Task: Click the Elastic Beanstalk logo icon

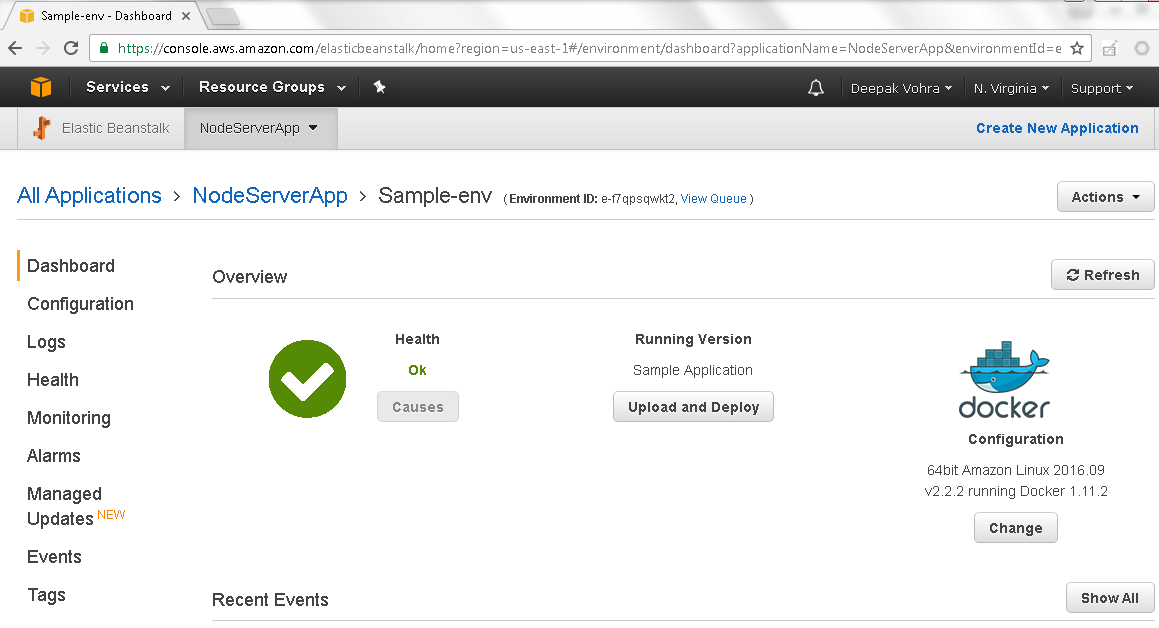Action: (x=42, y=128)
